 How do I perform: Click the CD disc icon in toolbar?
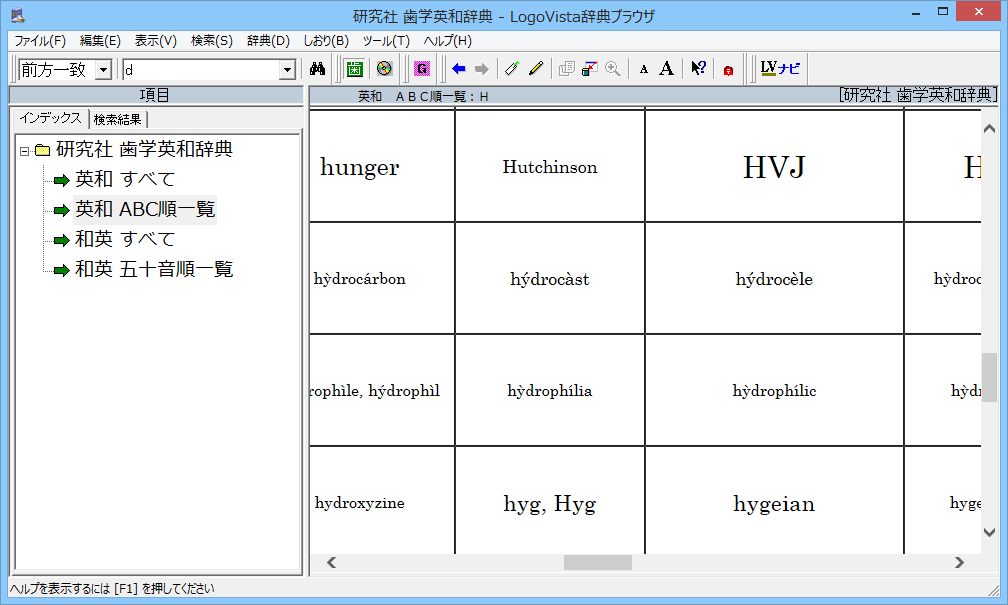click(x=383, y=69)
